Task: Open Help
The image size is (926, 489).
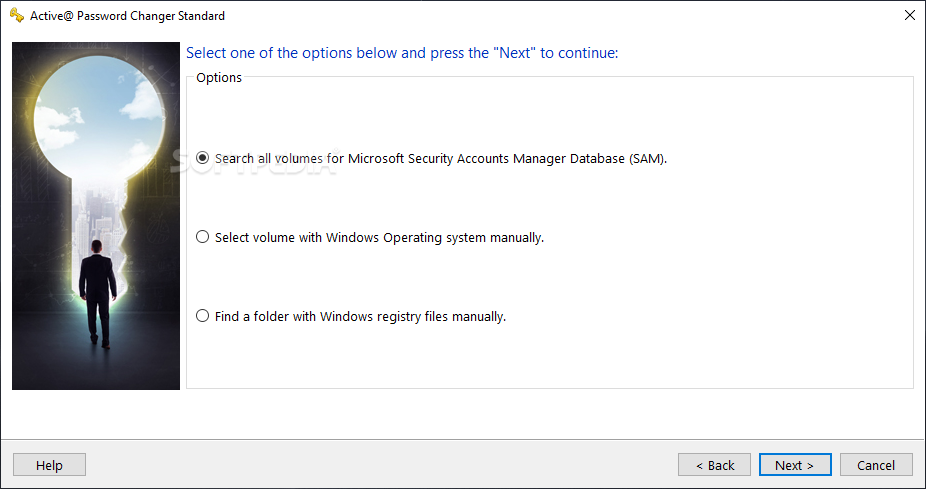Action: (49, 465)
